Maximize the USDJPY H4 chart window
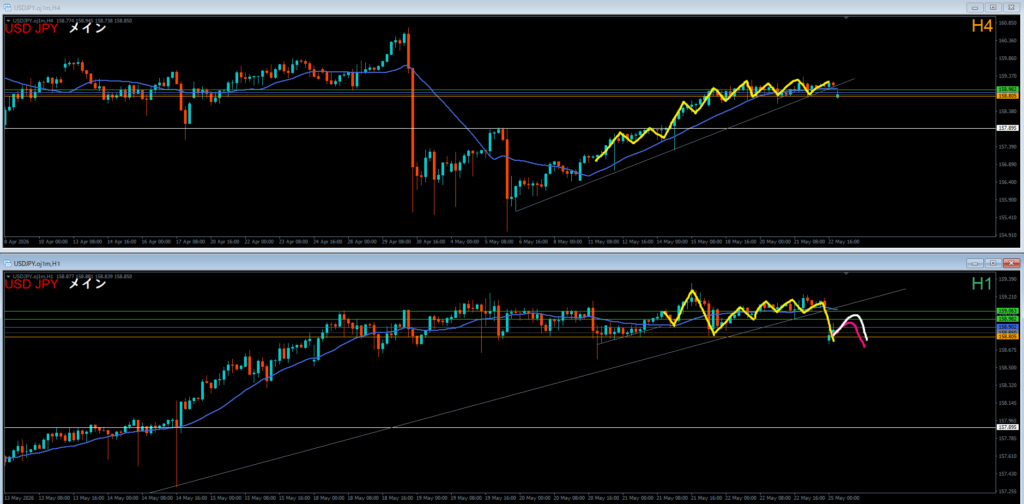The image size is (1024, 504). [993, 7]
